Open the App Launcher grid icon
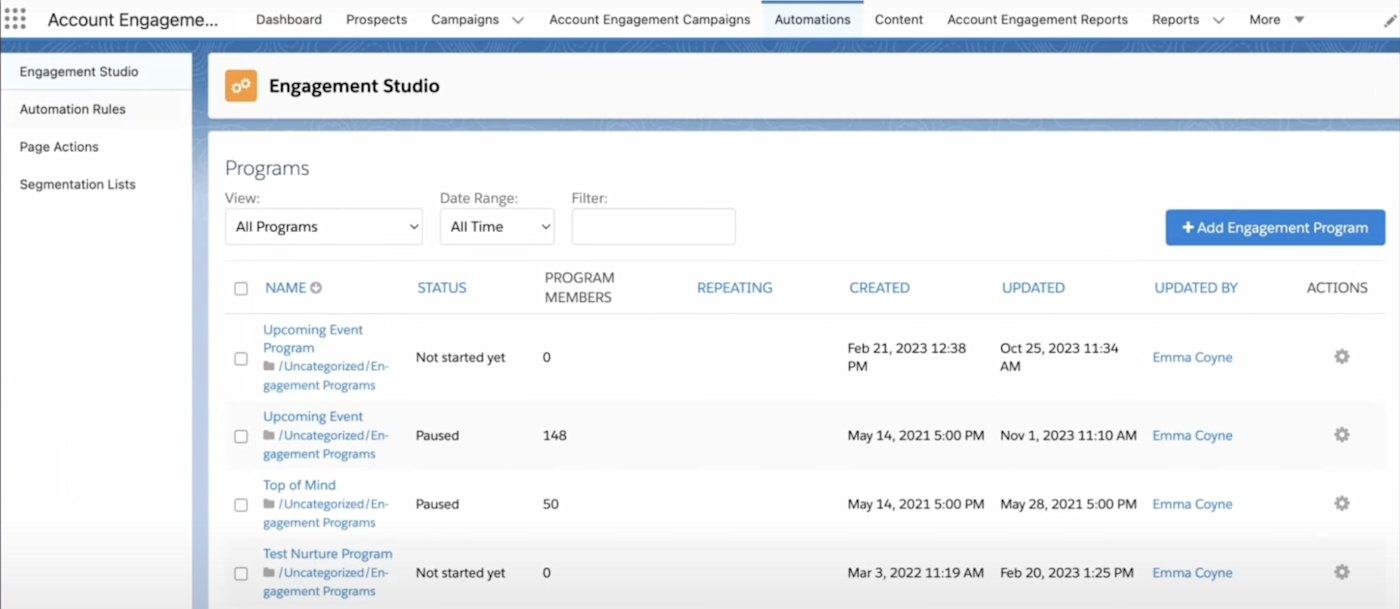Screen dimensions: 1400x609 click(x=15, y=19)
